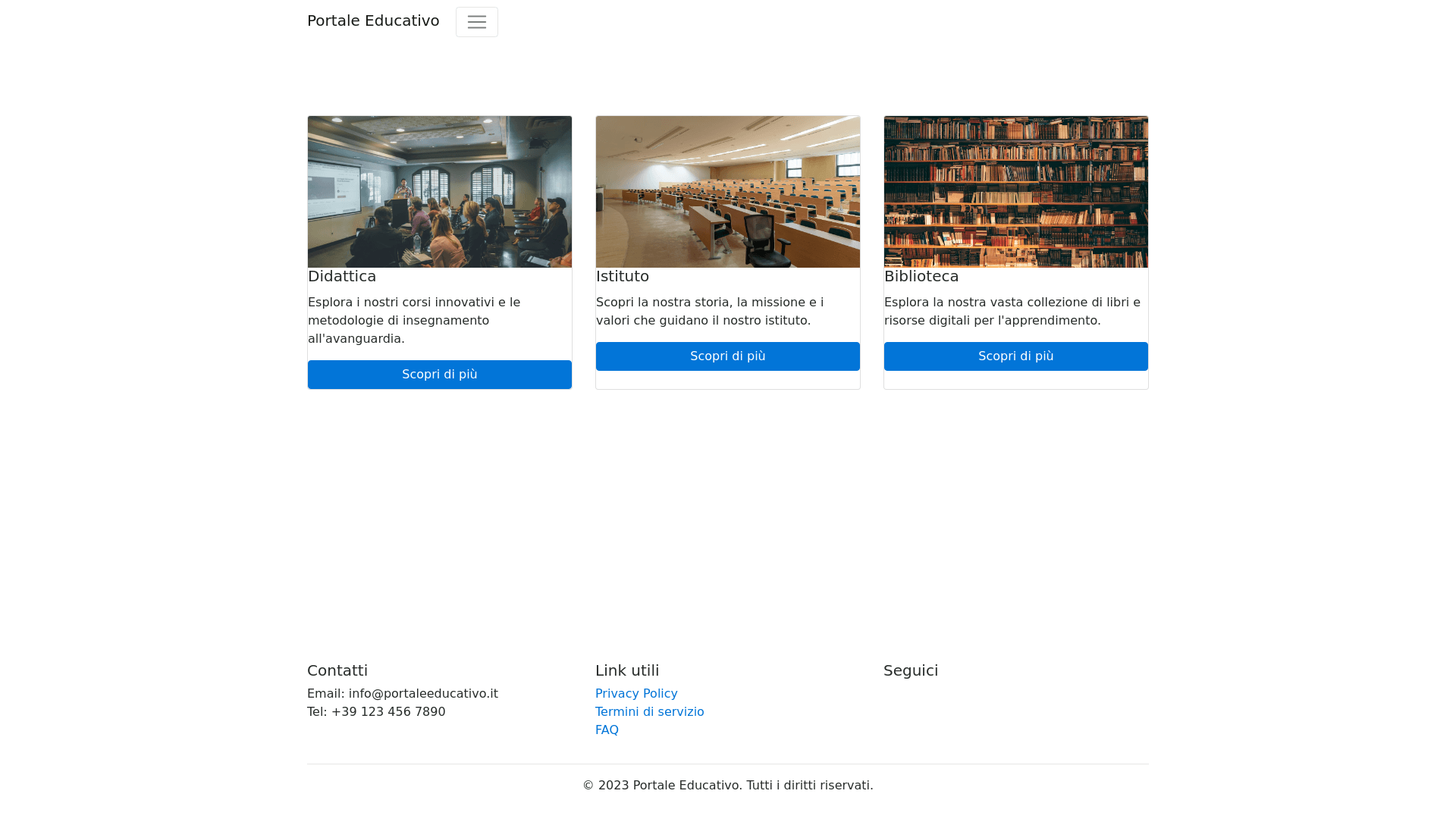Viewport: 1456px width, 819px height.
Task: Select the Biblioteca bookshelf picture
Action: (1016, 192)
